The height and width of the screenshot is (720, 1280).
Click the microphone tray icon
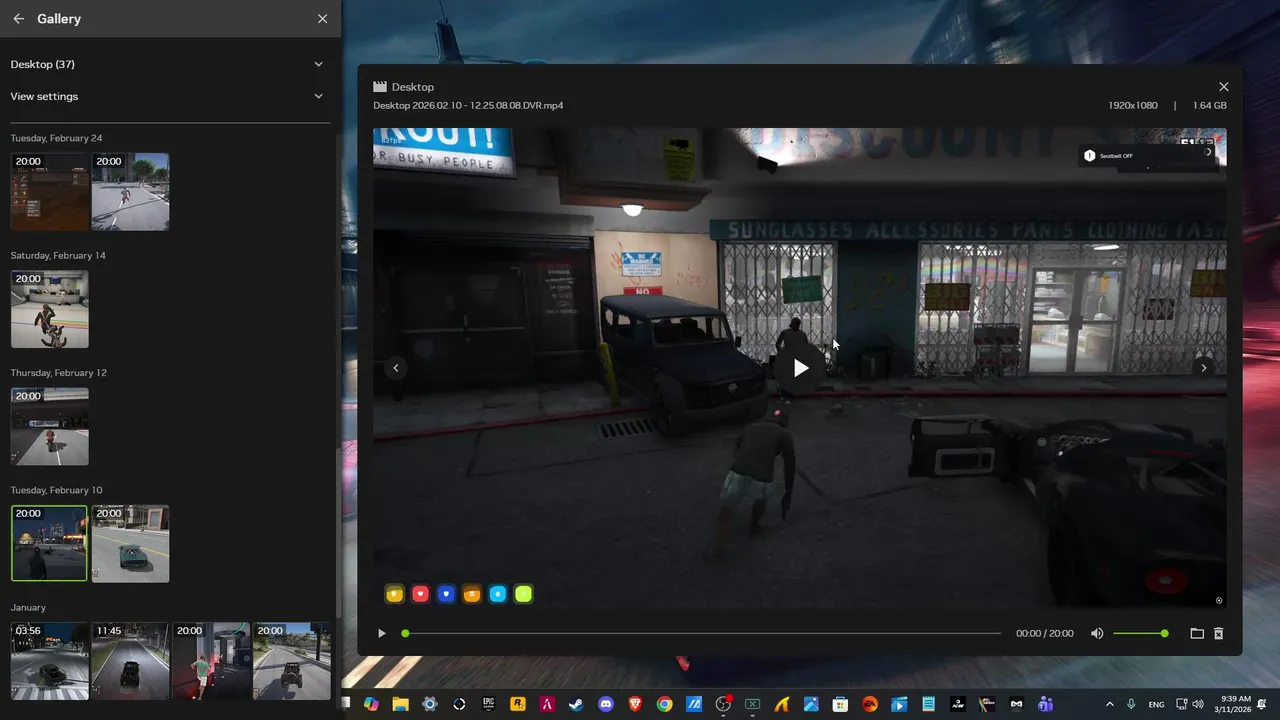click(1131, 704)
